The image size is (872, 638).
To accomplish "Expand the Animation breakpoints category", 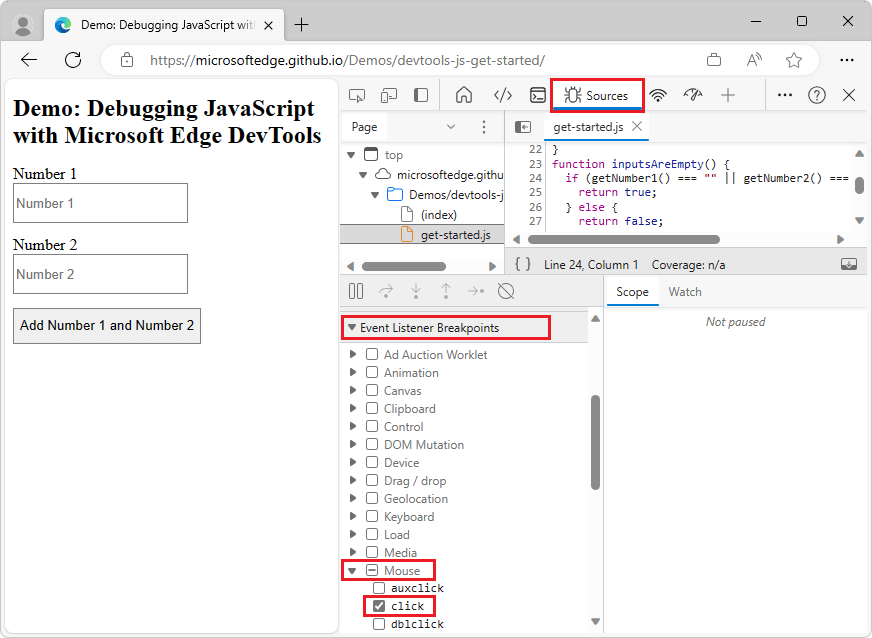I will pyautogui.click(x=352, y=372).
